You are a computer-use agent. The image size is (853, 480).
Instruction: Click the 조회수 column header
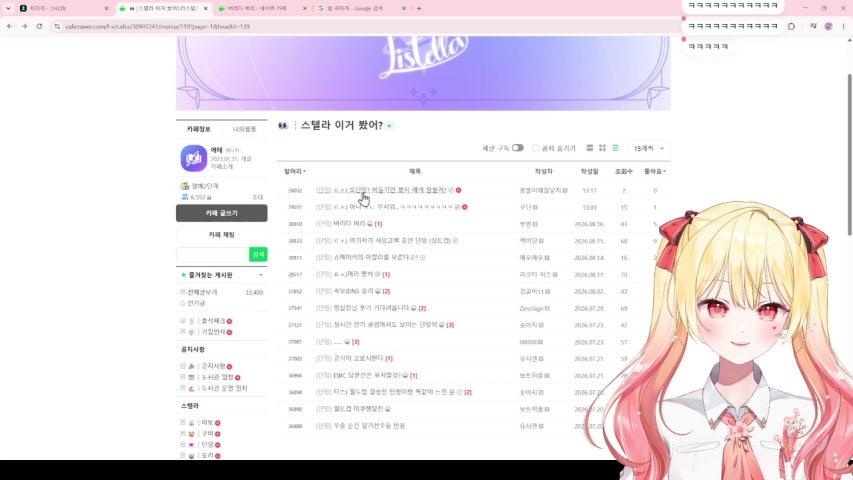(x=623, y=171)
